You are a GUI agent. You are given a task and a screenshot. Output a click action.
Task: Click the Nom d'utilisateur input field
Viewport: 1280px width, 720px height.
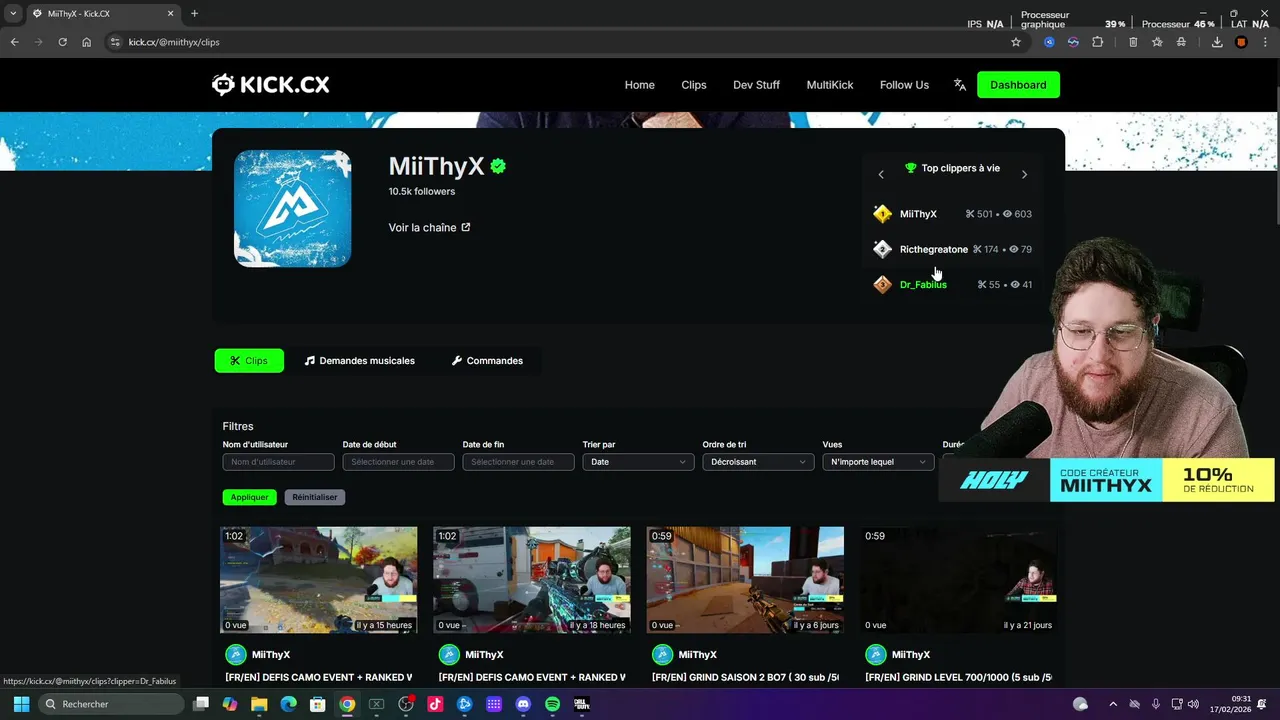click(x=278, y=462)
